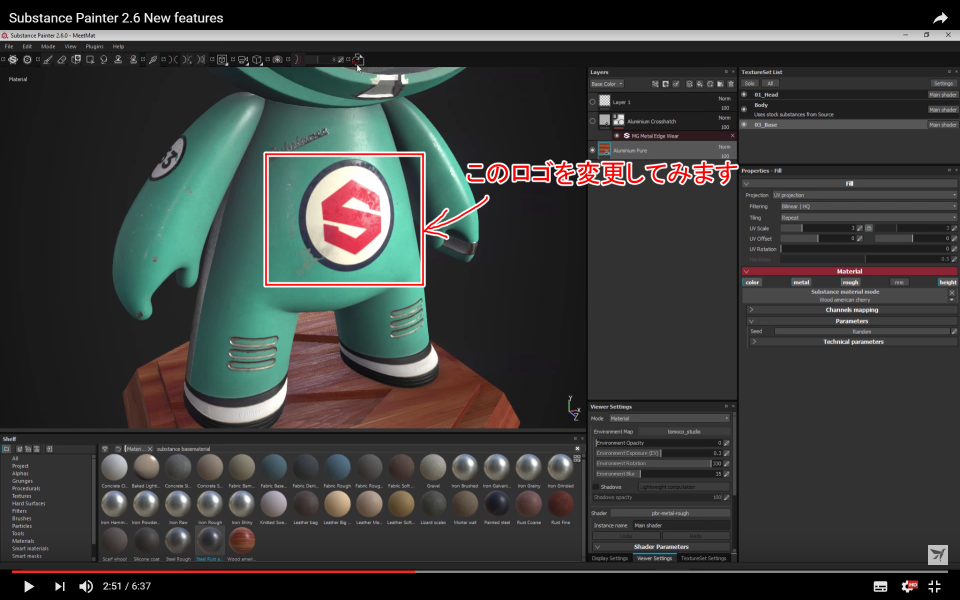This screenshot has width=960, height=600.
Task: Add a fill layer icon in Layers
Action: 700,84
